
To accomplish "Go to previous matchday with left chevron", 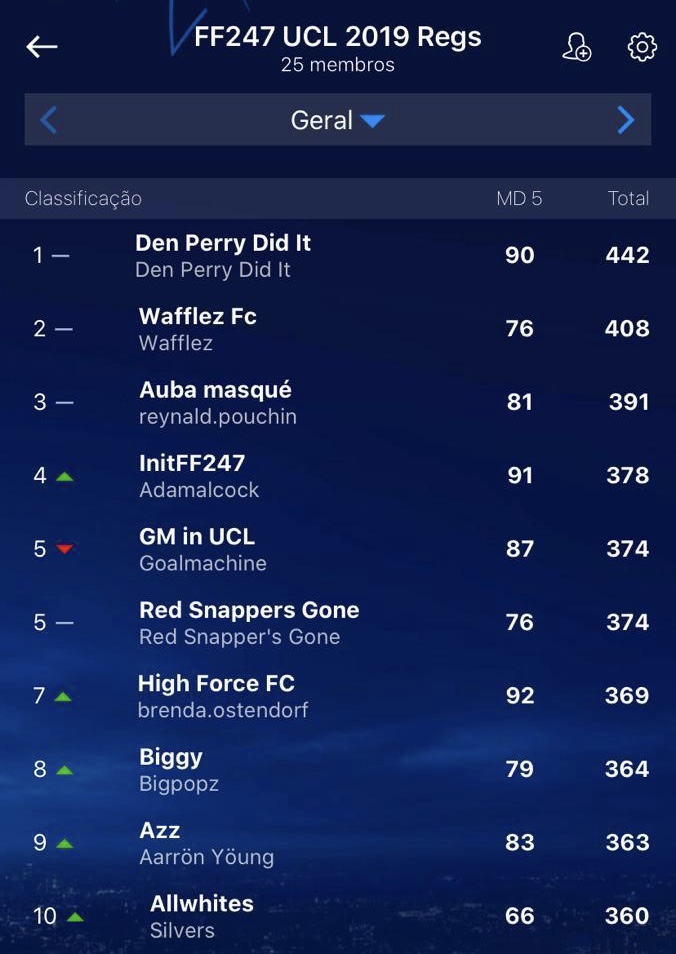I will click(x=49, y=120).
